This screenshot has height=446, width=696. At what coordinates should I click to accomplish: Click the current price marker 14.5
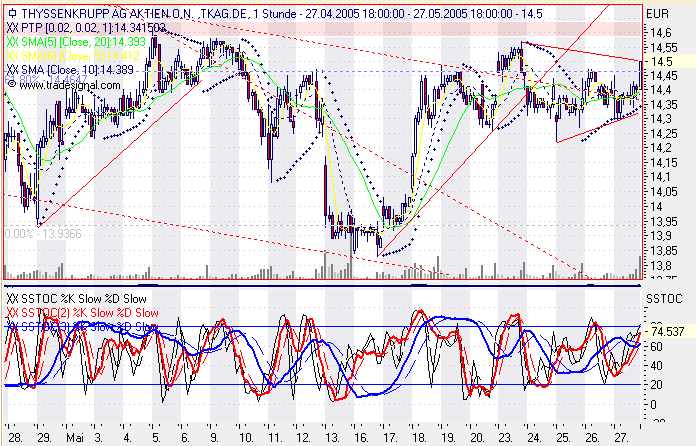click(661, 62)
